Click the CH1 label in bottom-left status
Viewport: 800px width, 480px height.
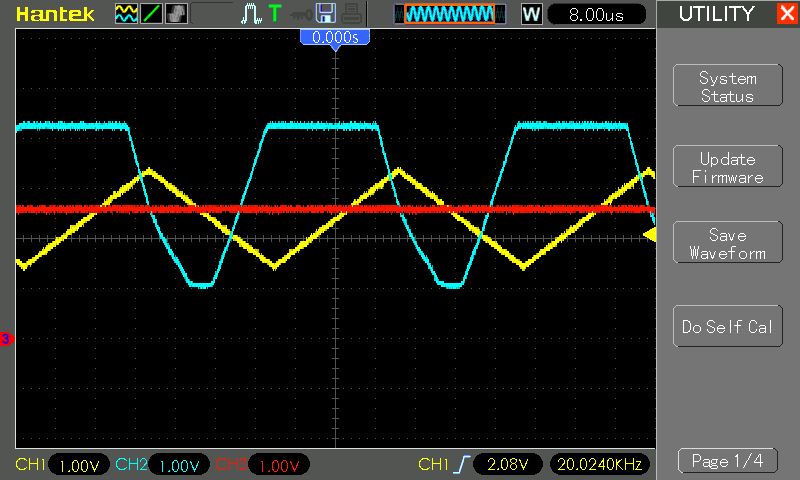pyautogui.click(x=31, y=464)
